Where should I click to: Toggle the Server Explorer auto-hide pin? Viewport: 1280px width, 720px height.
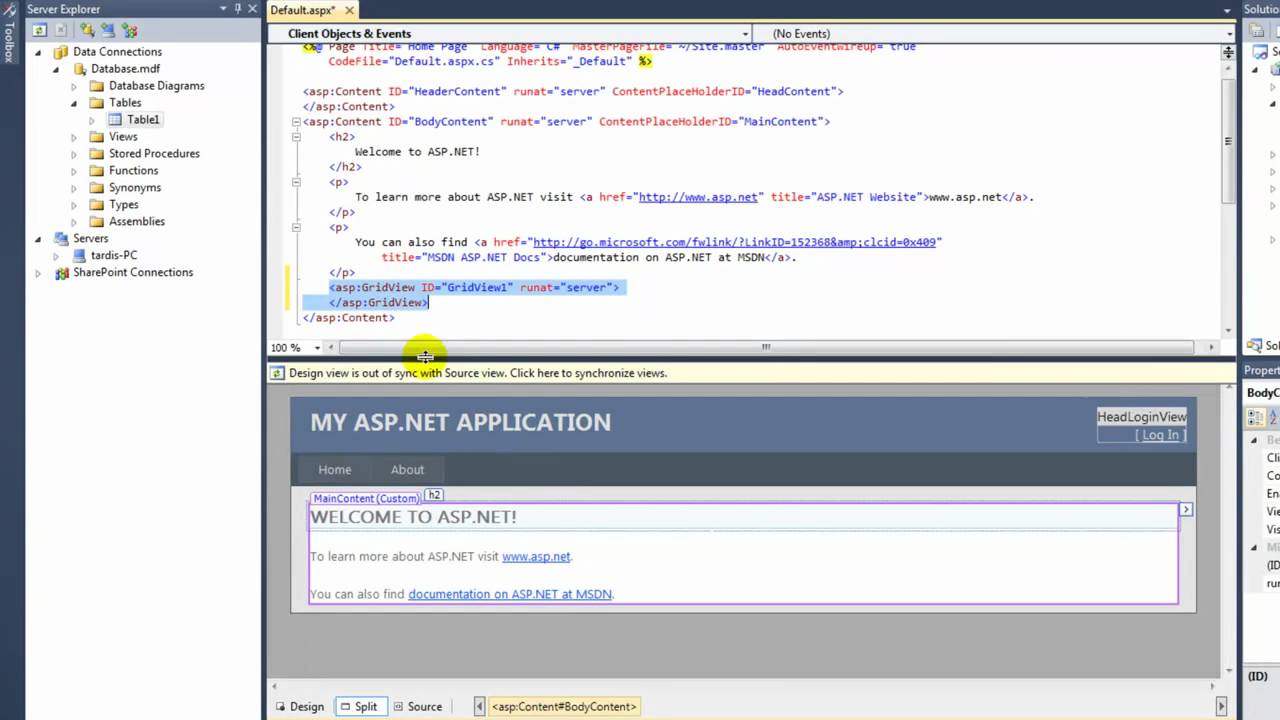tap(238, 9)
